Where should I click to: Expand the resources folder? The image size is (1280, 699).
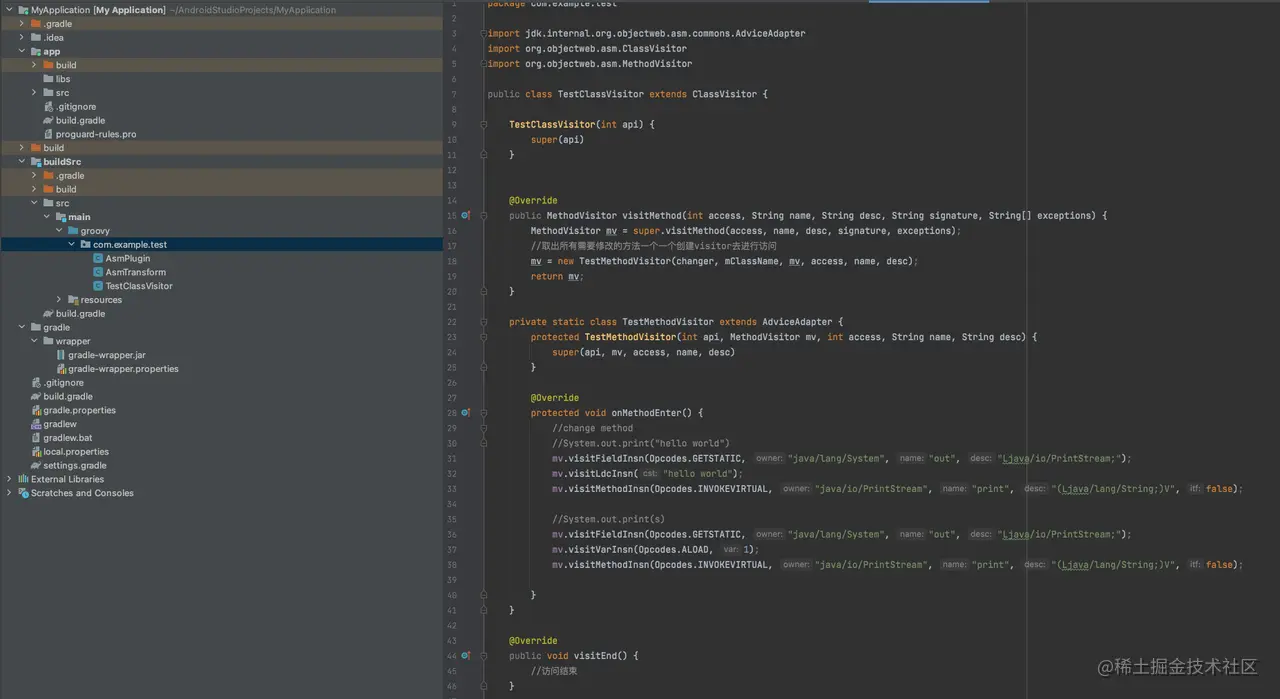click(x=59, y=300)
